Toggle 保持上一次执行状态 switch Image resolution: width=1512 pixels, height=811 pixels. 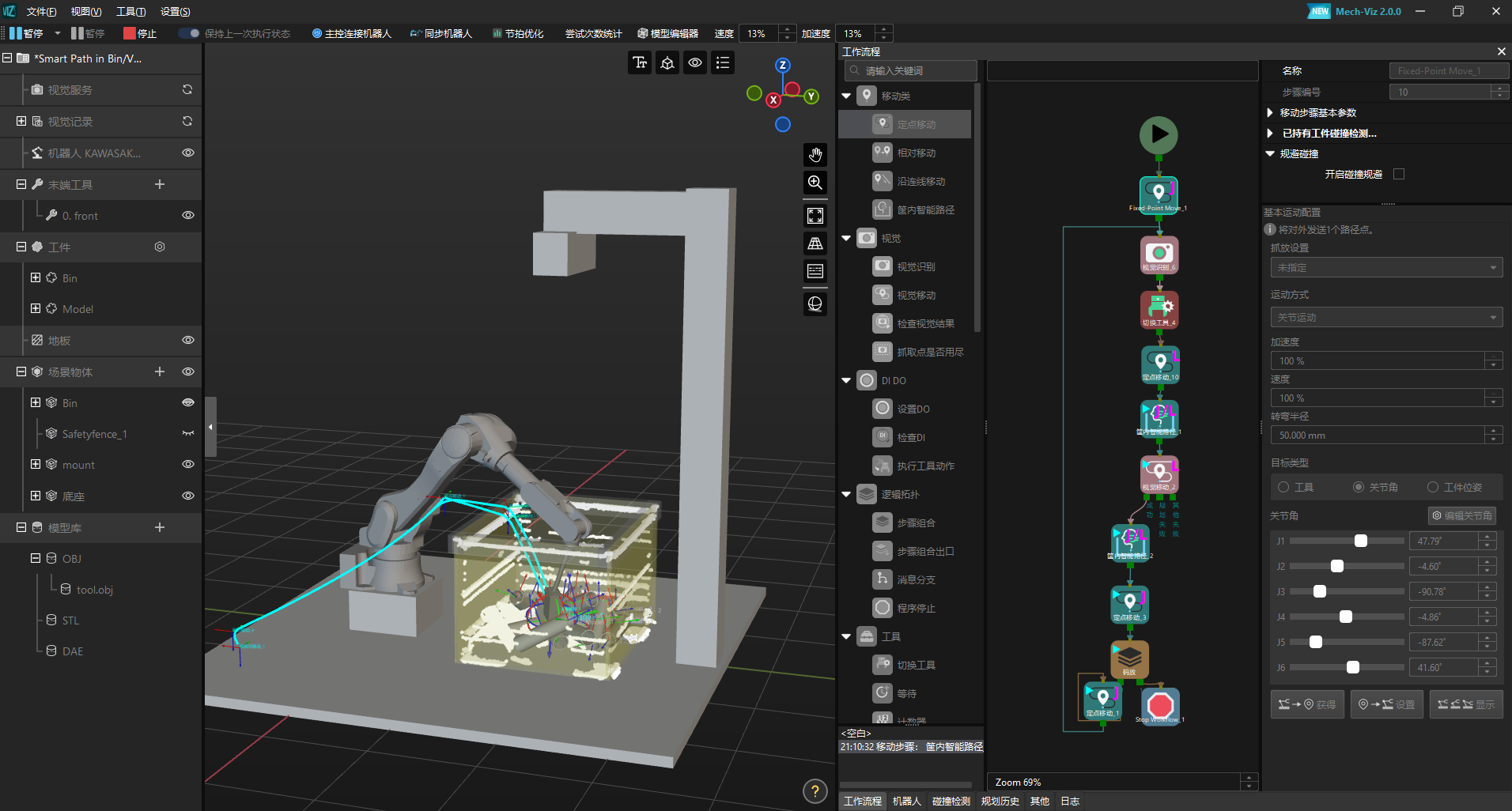pos(189,33)
